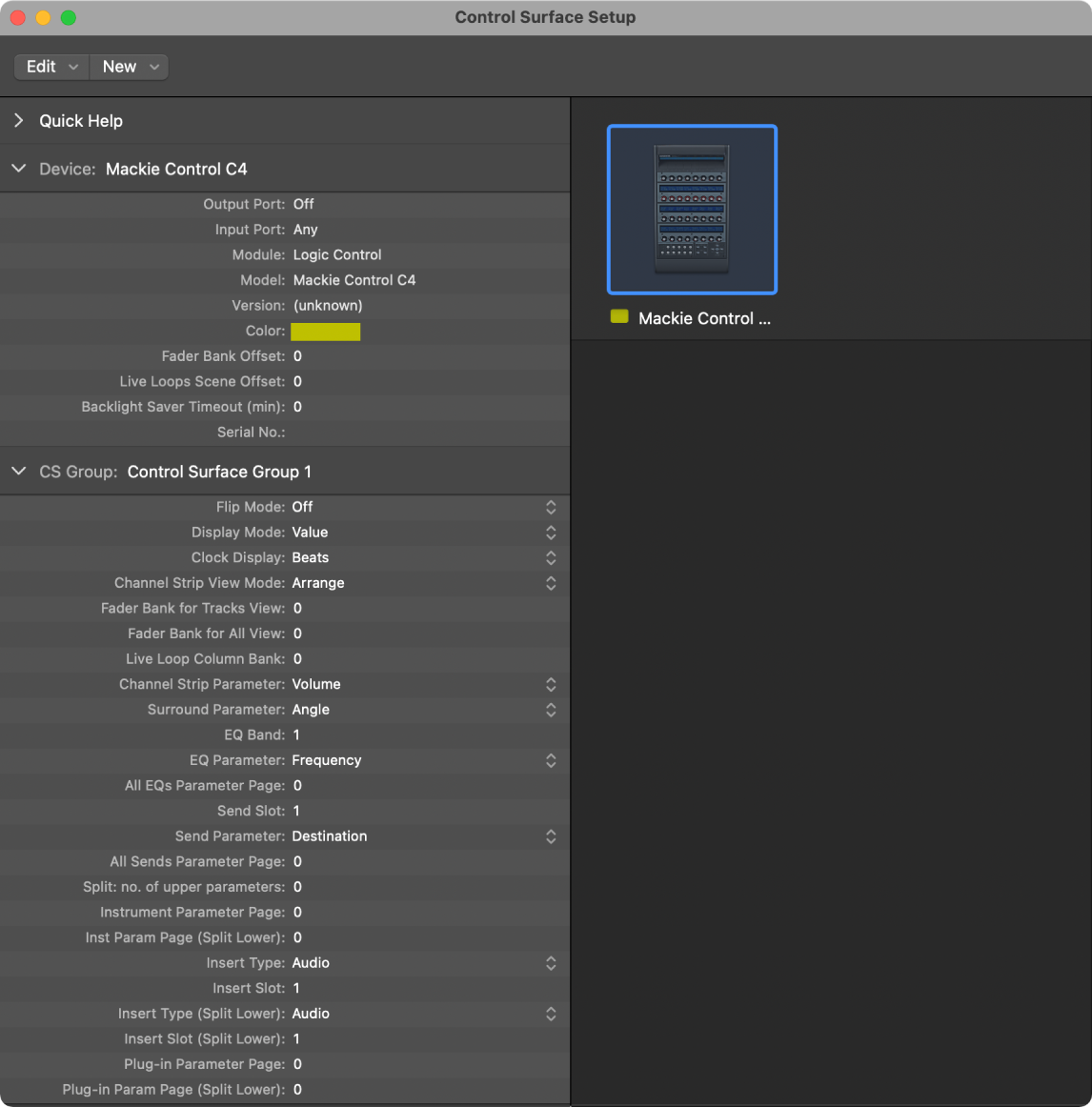Collapse the Device: Mackie Control C4 section
The width and height of the screenshot is (1092, 1107).
pyautogui.click(x=18, y=168)
